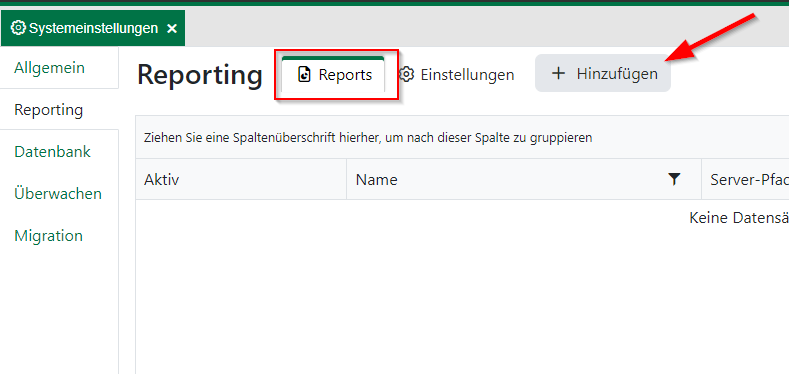This screenshot has width=789, height=374.
Task: Click the Reporting page heading
Action: [200, 74]
